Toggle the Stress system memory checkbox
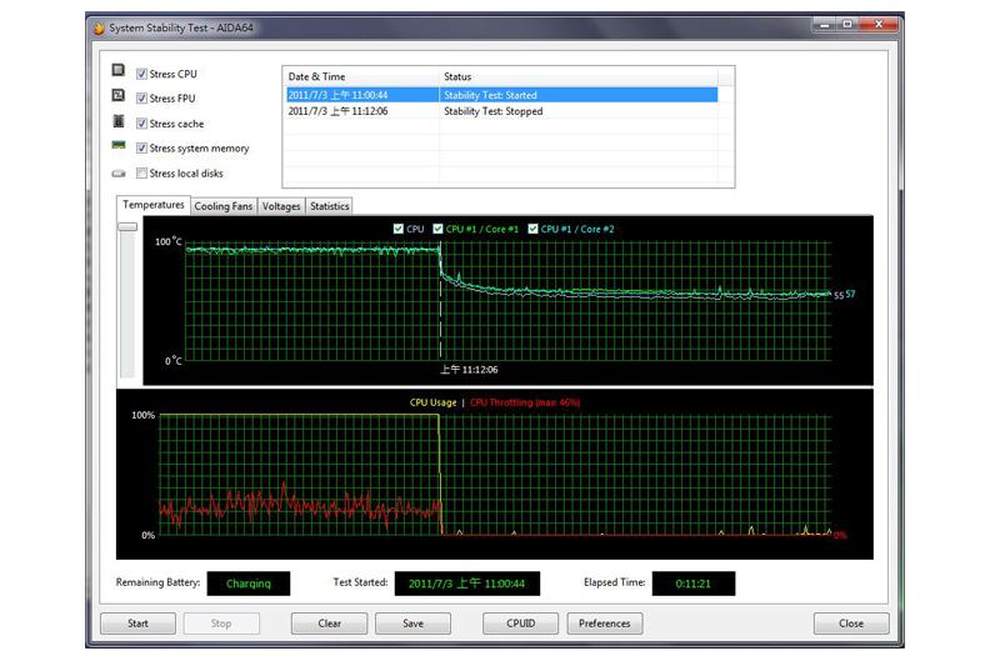 142,148
